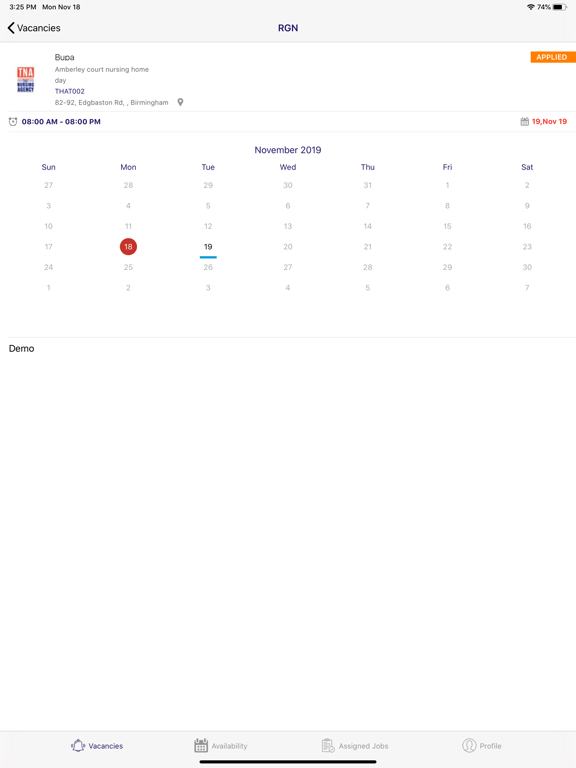
Task: Tap the Amberley court nursing home text
Action: point(102,70)
